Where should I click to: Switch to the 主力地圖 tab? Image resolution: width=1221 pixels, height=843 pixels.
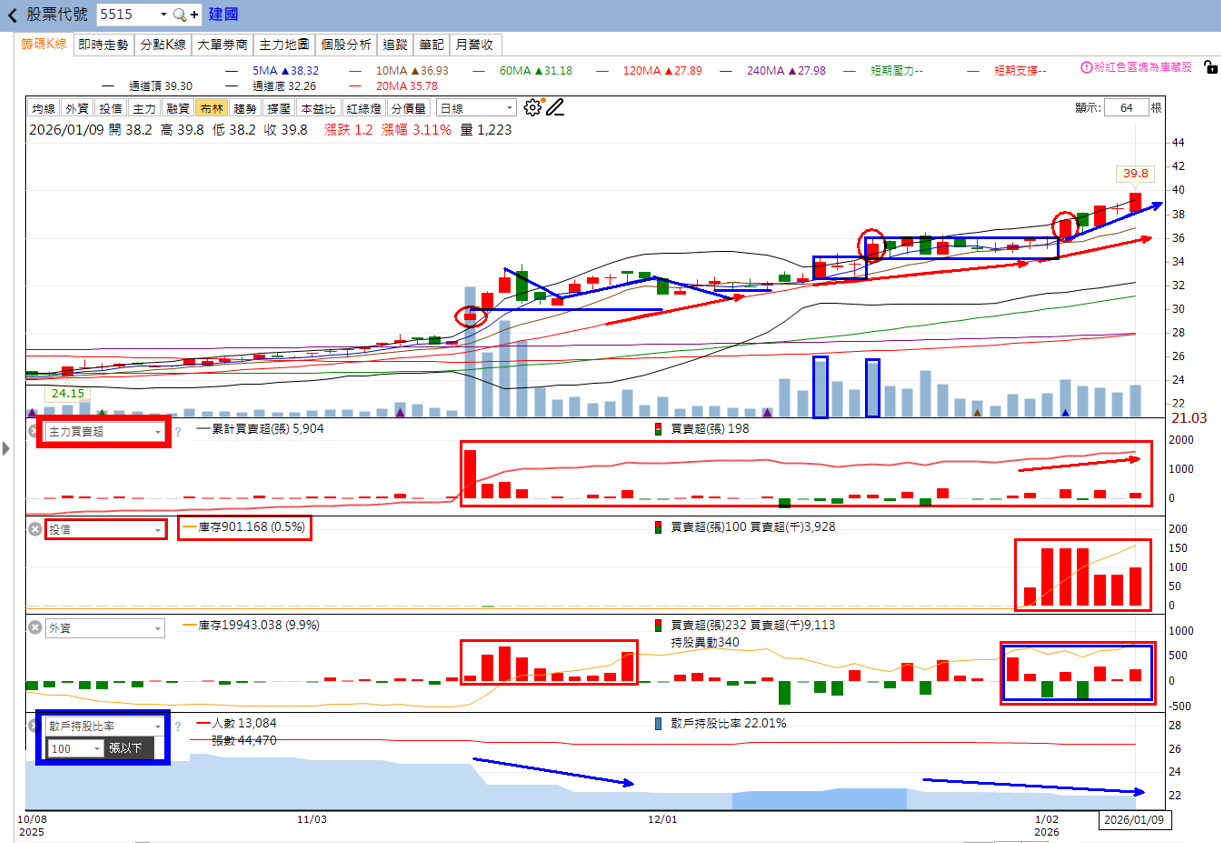(x=283, y=44)
